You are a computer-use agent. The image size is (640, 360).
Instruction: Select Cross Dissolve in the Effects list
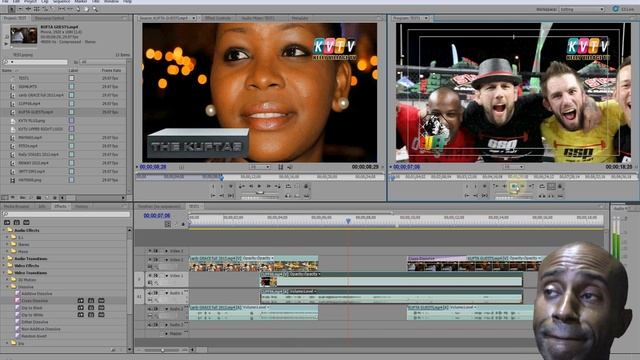tap(35, 300)
